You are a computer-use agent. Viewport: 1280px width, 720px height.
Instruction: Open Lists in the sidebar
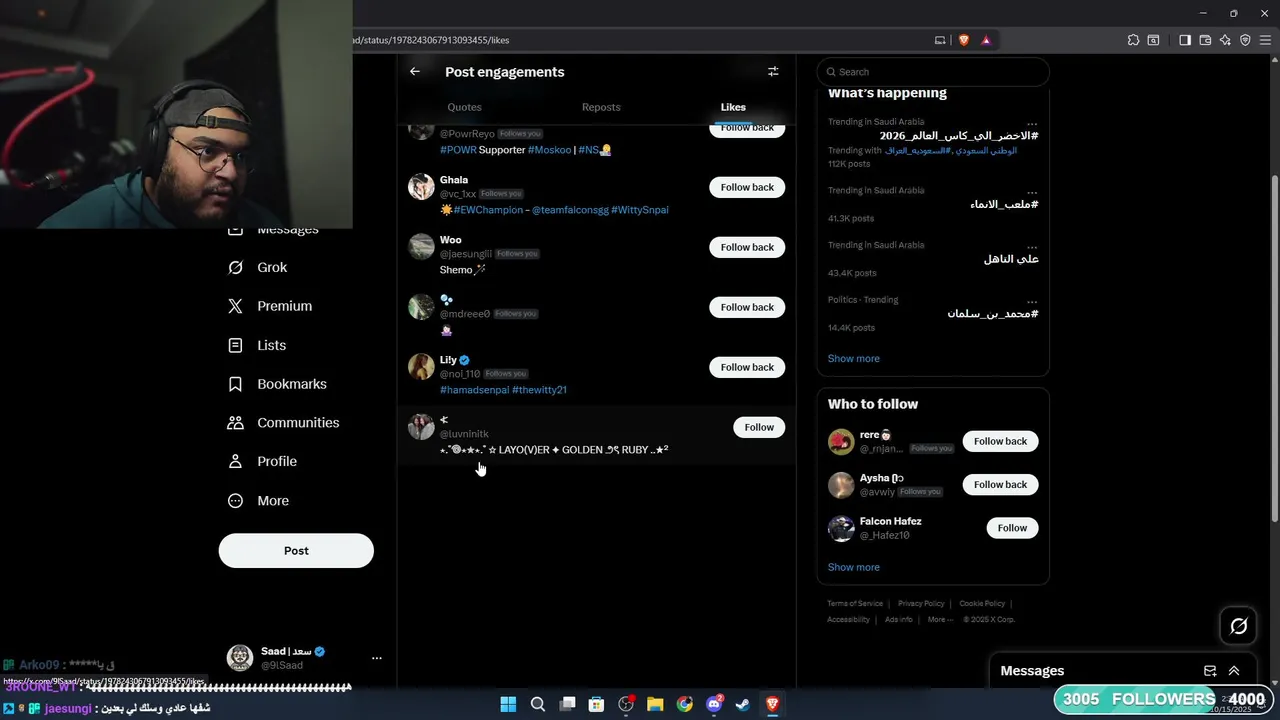pyautogui.click(x=257, y=345)
